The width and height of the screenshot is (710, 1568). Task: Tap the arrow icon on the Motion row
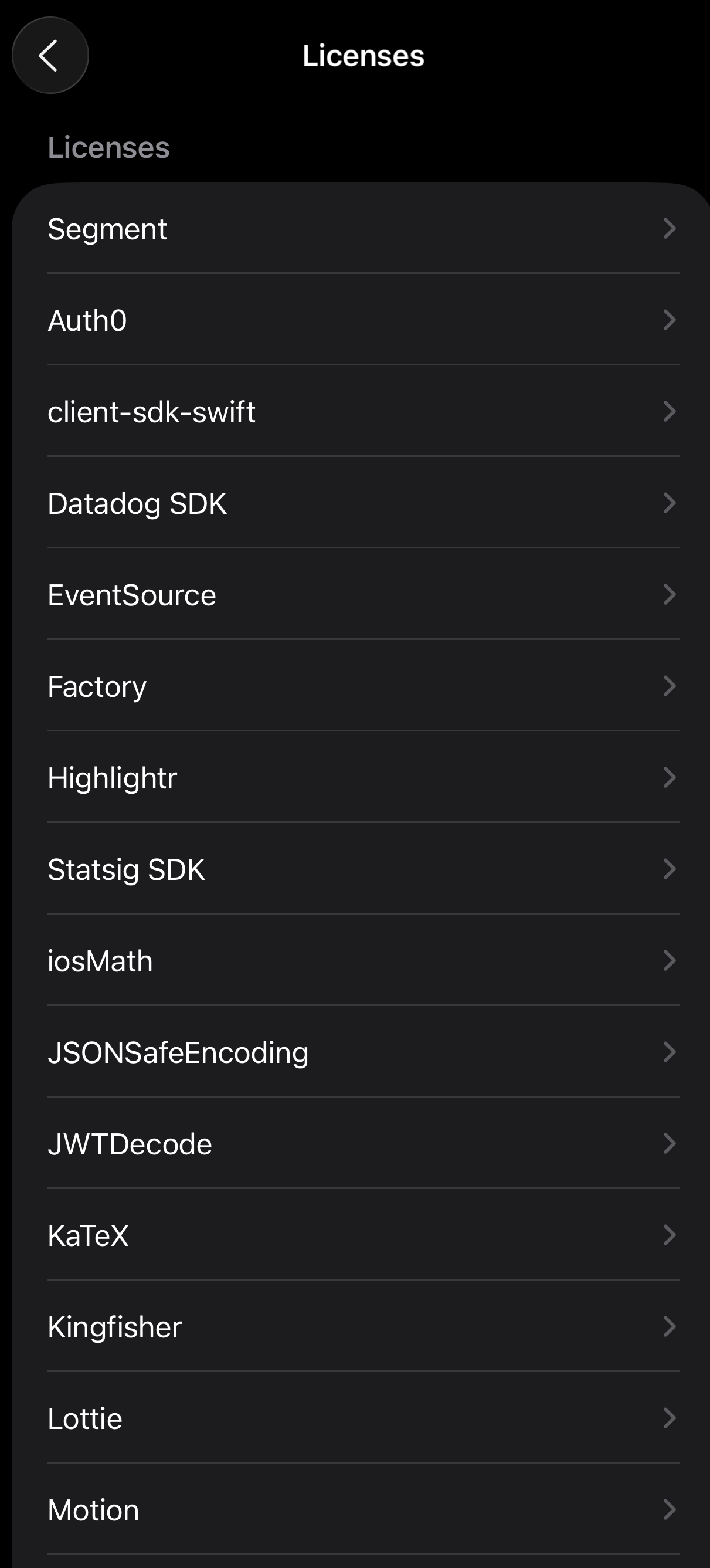pos(668,1509)
